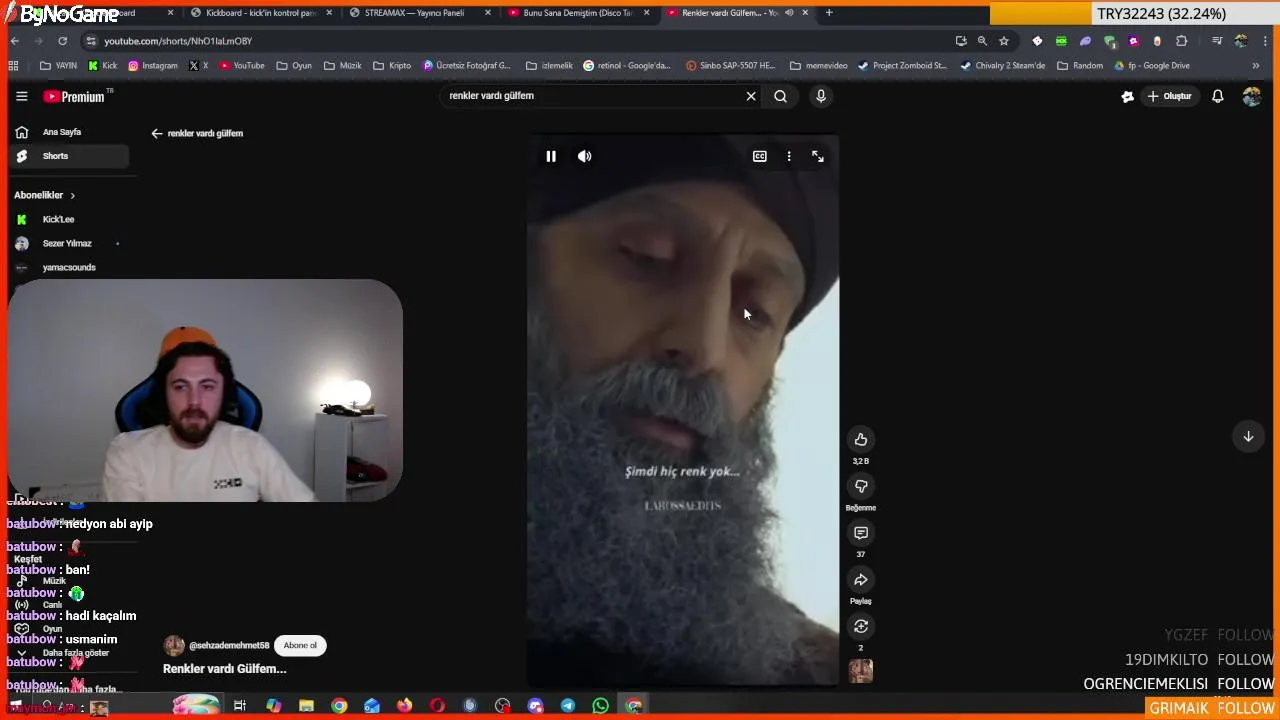Like the Short with thumbs up
The height and width of the screenshot is (720, 1280).
(x=861, y=439)
